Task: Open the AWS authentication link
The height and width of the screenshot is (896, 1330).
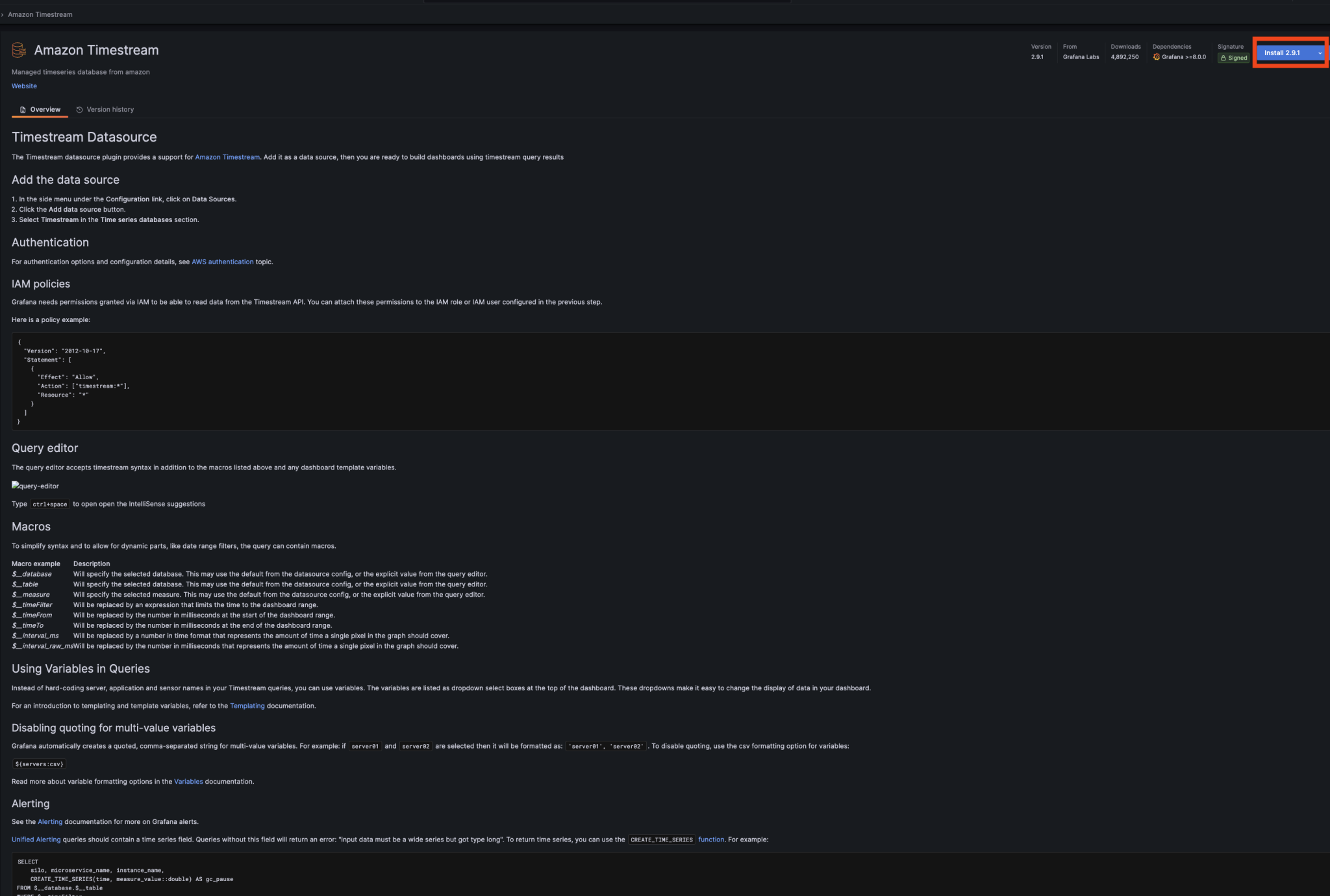Action: point(222,261)
